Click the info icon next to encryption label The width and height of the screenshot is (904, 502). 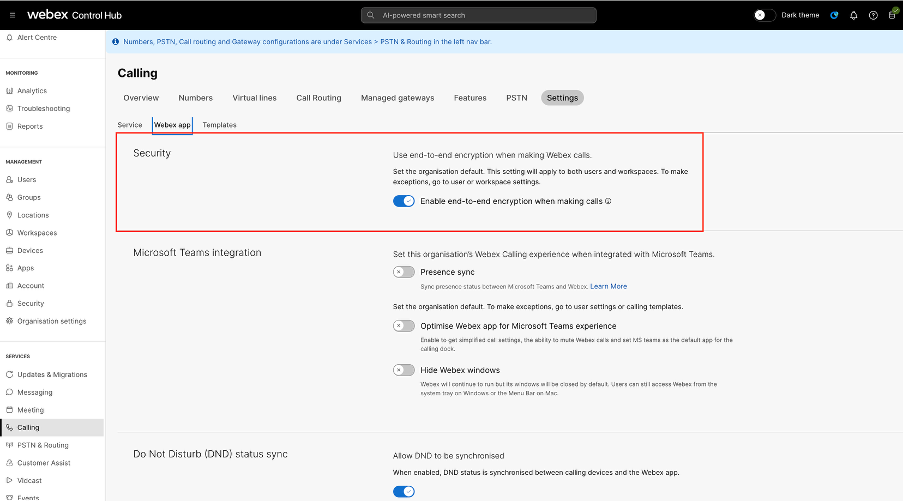click(608, 201)
